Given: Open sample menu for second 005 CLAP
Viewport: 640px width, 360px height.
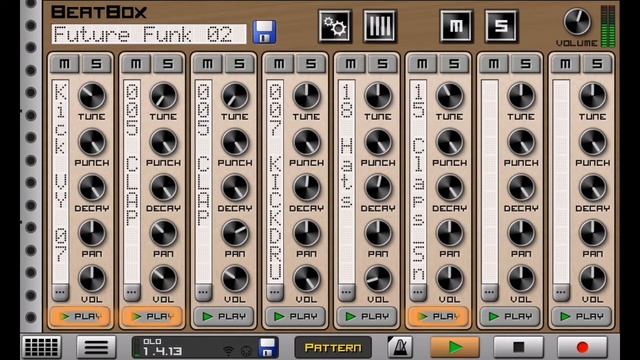Looking at the screenshot, I should pyautogui.click(x=203, y=292).
